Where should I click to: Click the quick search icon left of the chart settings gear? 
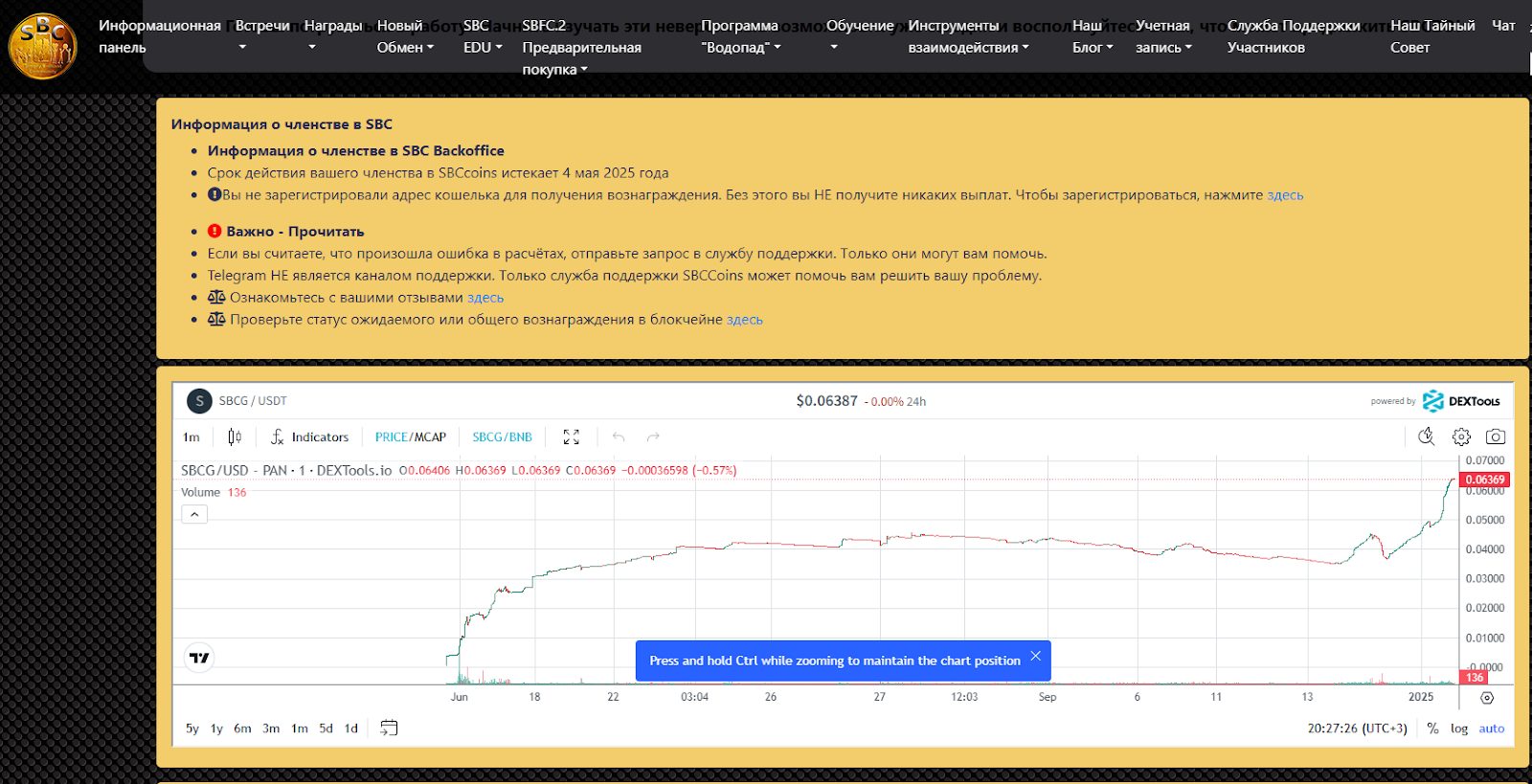click(x=1427, y=437)
